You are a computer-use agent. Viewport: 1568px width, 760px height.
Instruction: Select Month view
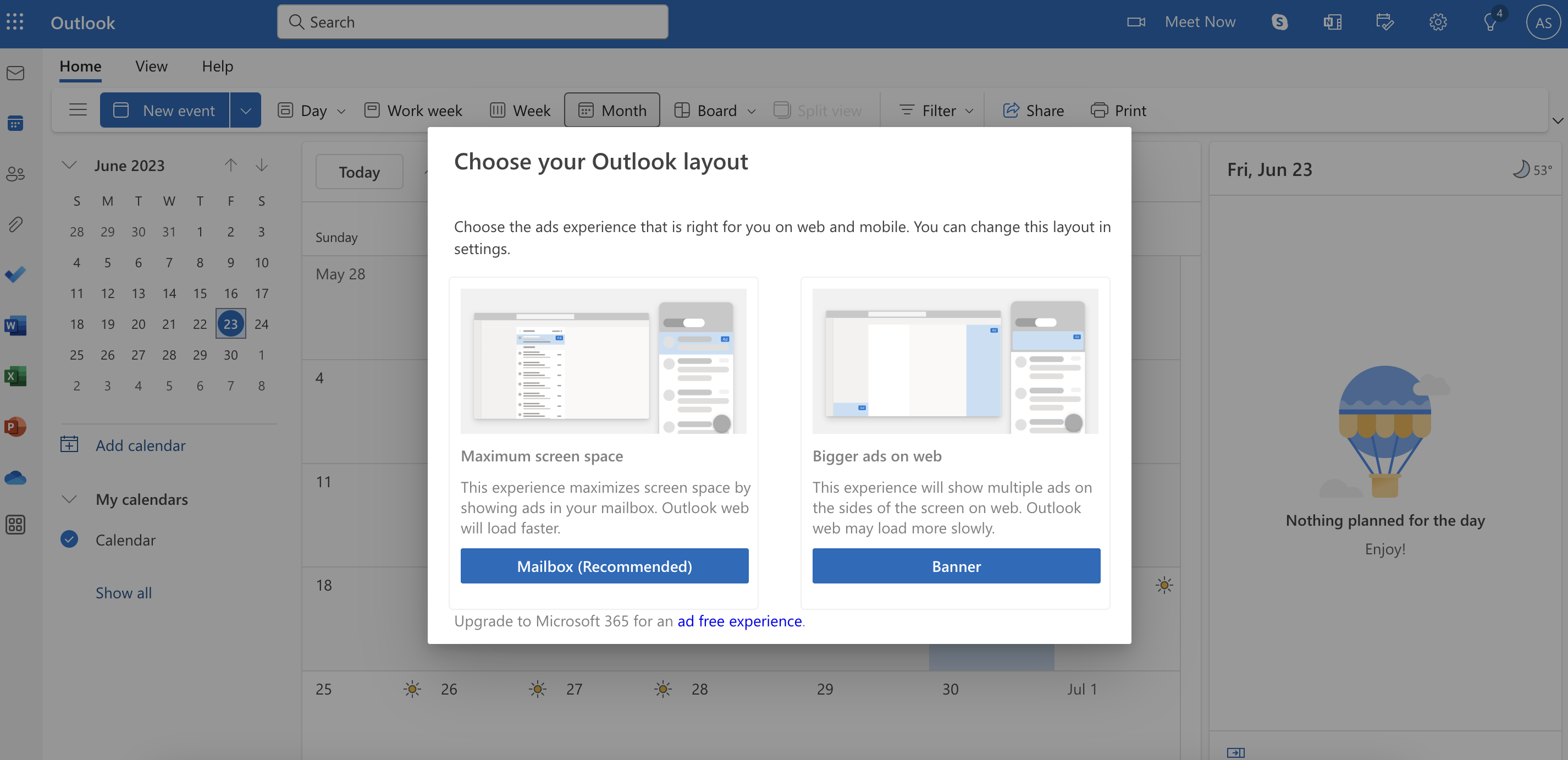tap(612, 110)
